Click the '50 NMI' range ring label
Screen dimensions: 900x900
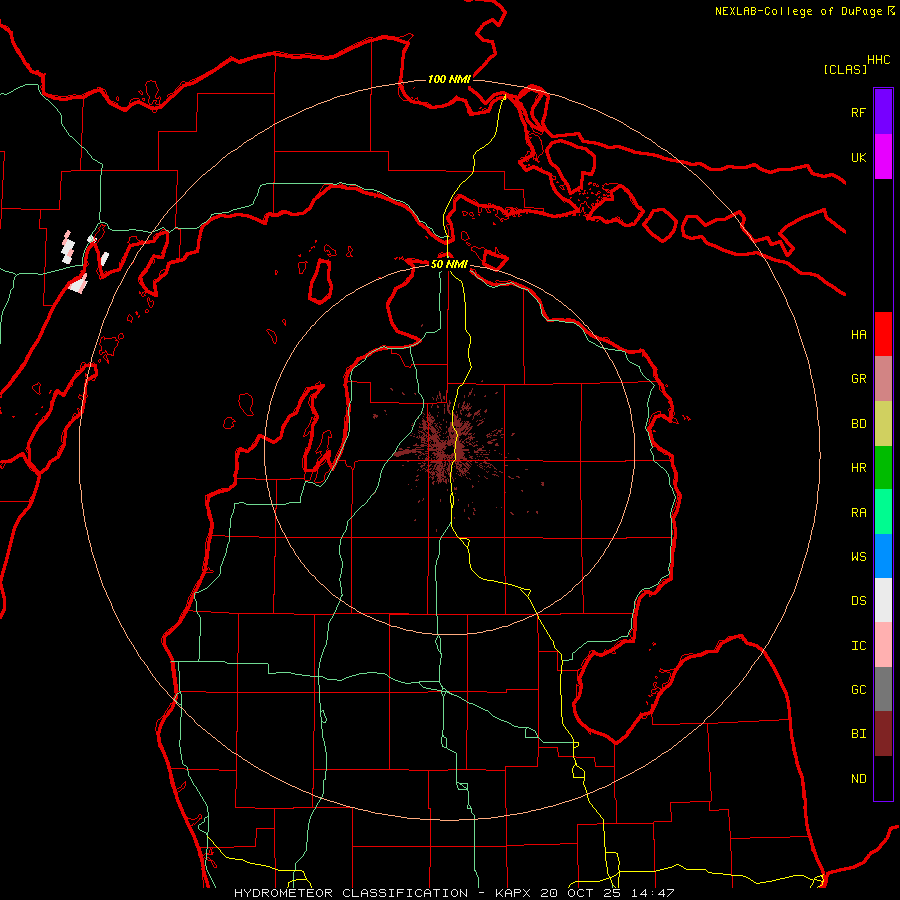pos(449,264)
